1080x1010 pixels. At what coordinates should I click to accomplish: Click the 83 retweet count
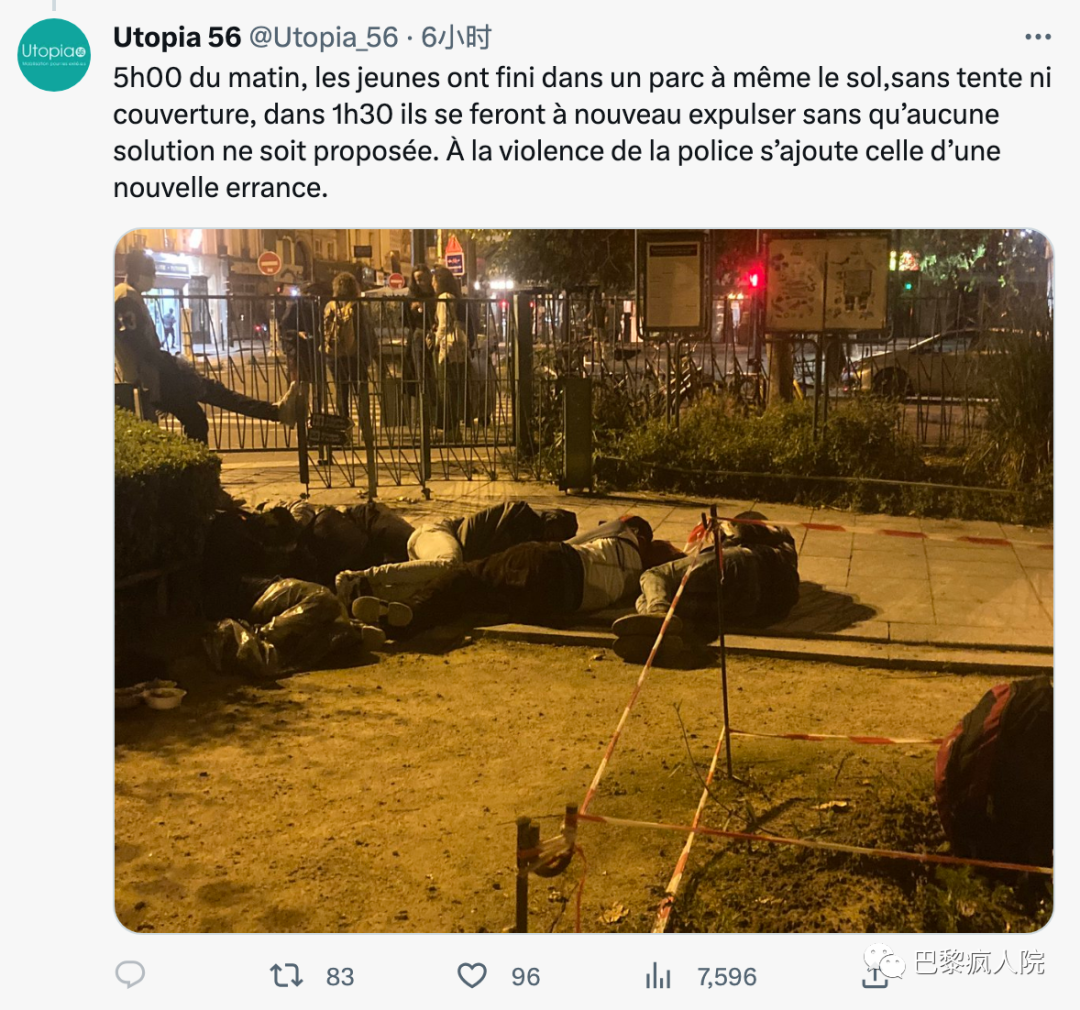tap(340, 977)
